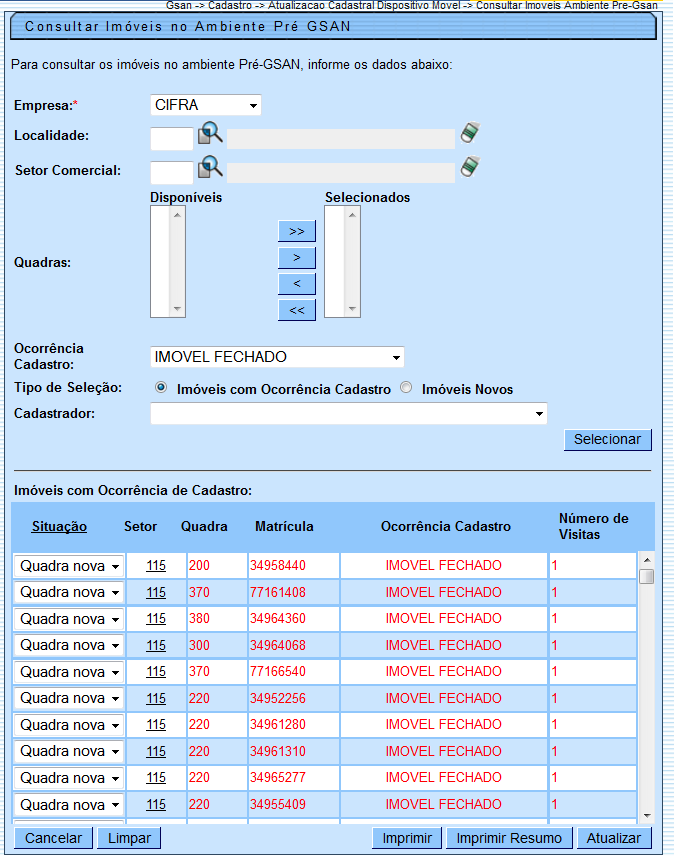
Task: Select Imóveis com Ocorrência Cadastro radio option
Action: [161, 388]
